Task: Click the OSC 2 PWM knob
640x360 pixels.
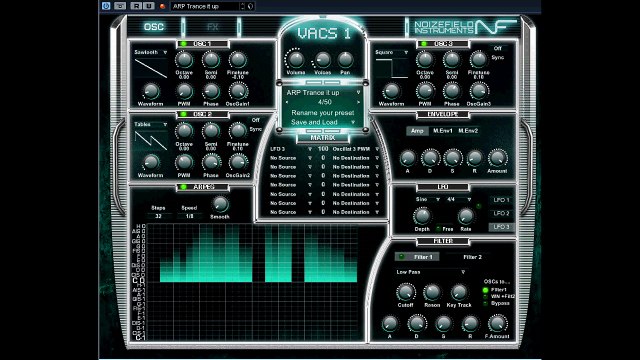Action: point(184,162)
